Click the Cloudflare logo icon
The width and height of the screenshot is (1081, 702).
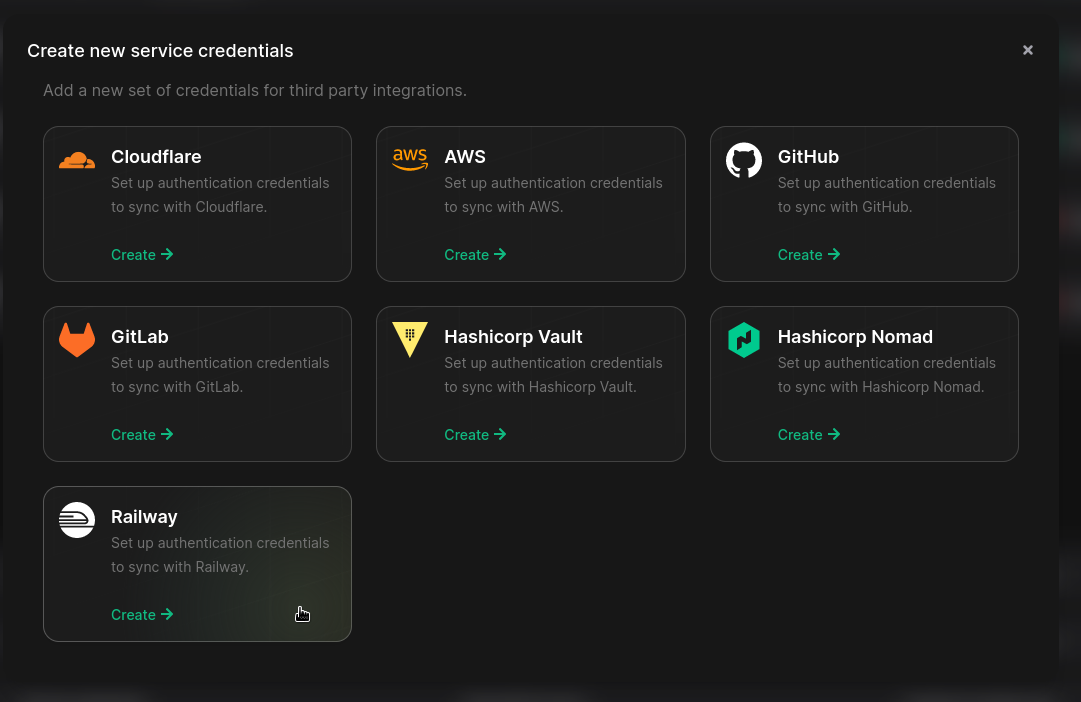77,158
